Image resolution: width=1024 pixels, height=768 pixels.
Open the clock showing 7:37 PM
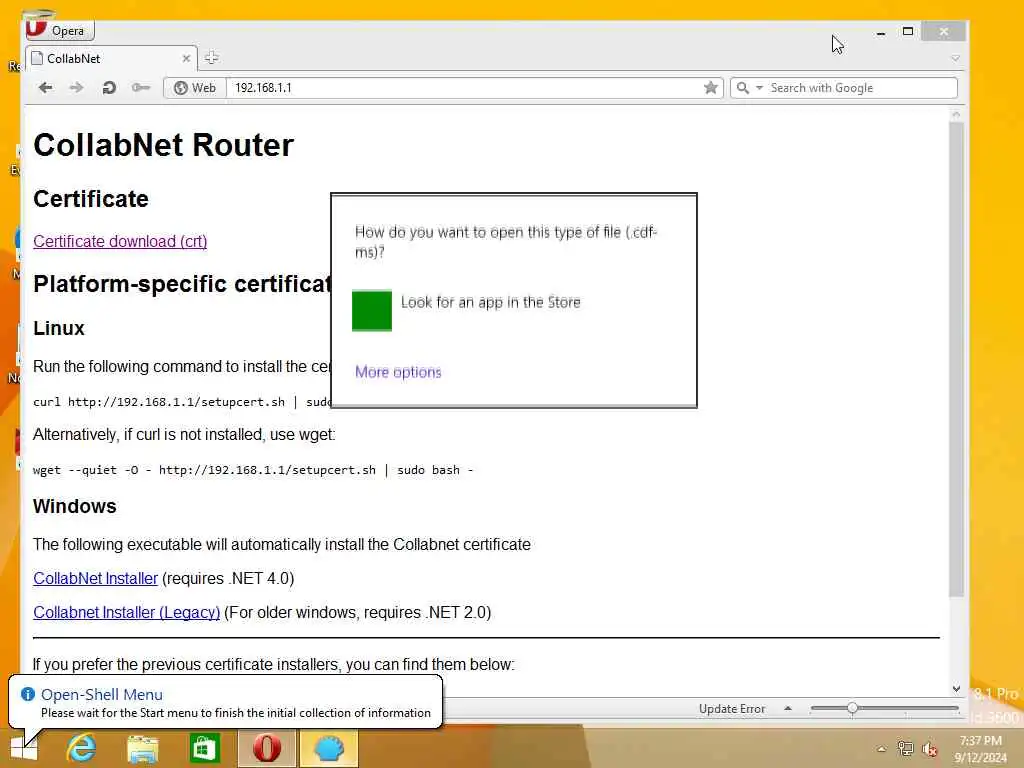[x=980, y=749]
